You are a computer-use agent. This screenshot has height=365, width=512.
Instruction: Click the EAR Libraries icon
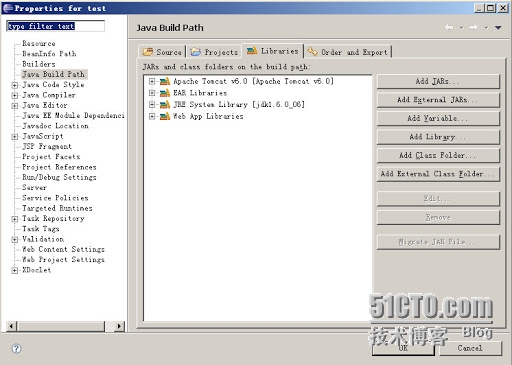click(165, 93)
